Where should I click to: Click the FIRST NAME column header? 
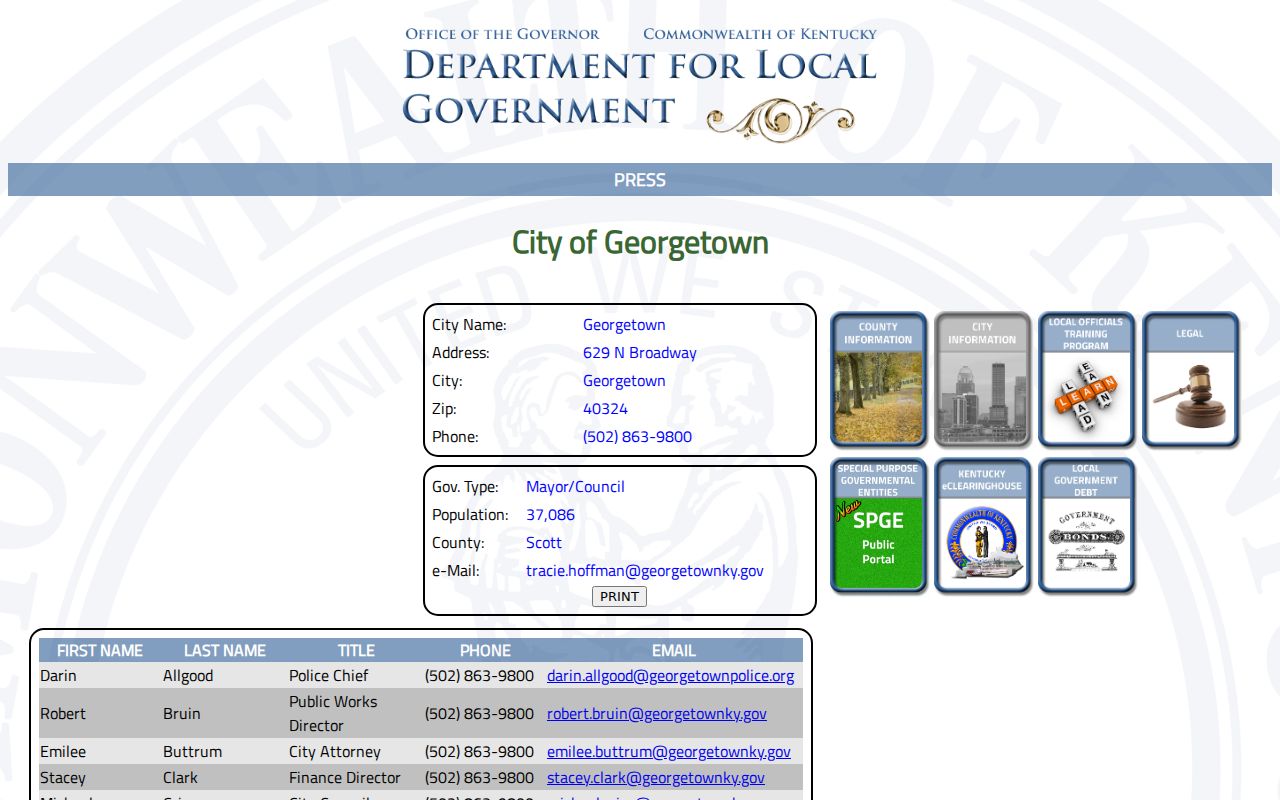[100, 650]
